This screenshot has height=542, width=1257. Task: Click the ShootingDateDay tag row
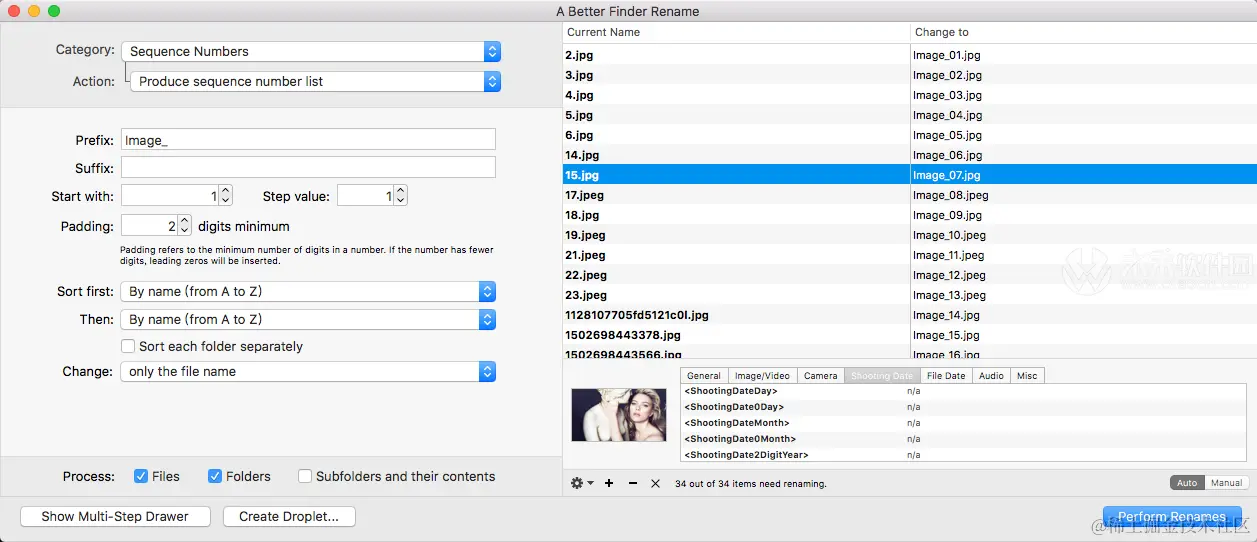click(x=964, y=391)
